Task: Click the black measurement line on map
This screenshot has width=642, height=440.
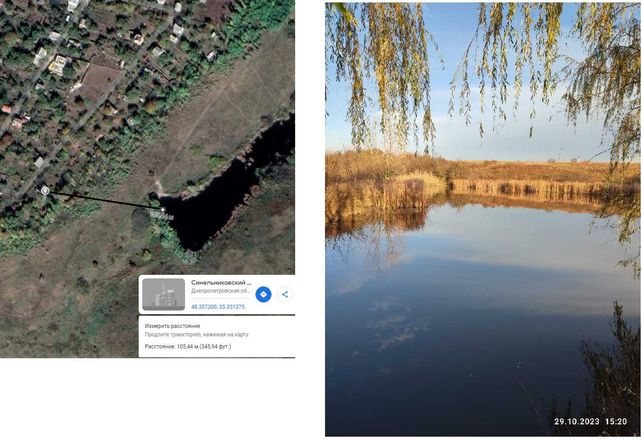Action: (x=104, y=200)
